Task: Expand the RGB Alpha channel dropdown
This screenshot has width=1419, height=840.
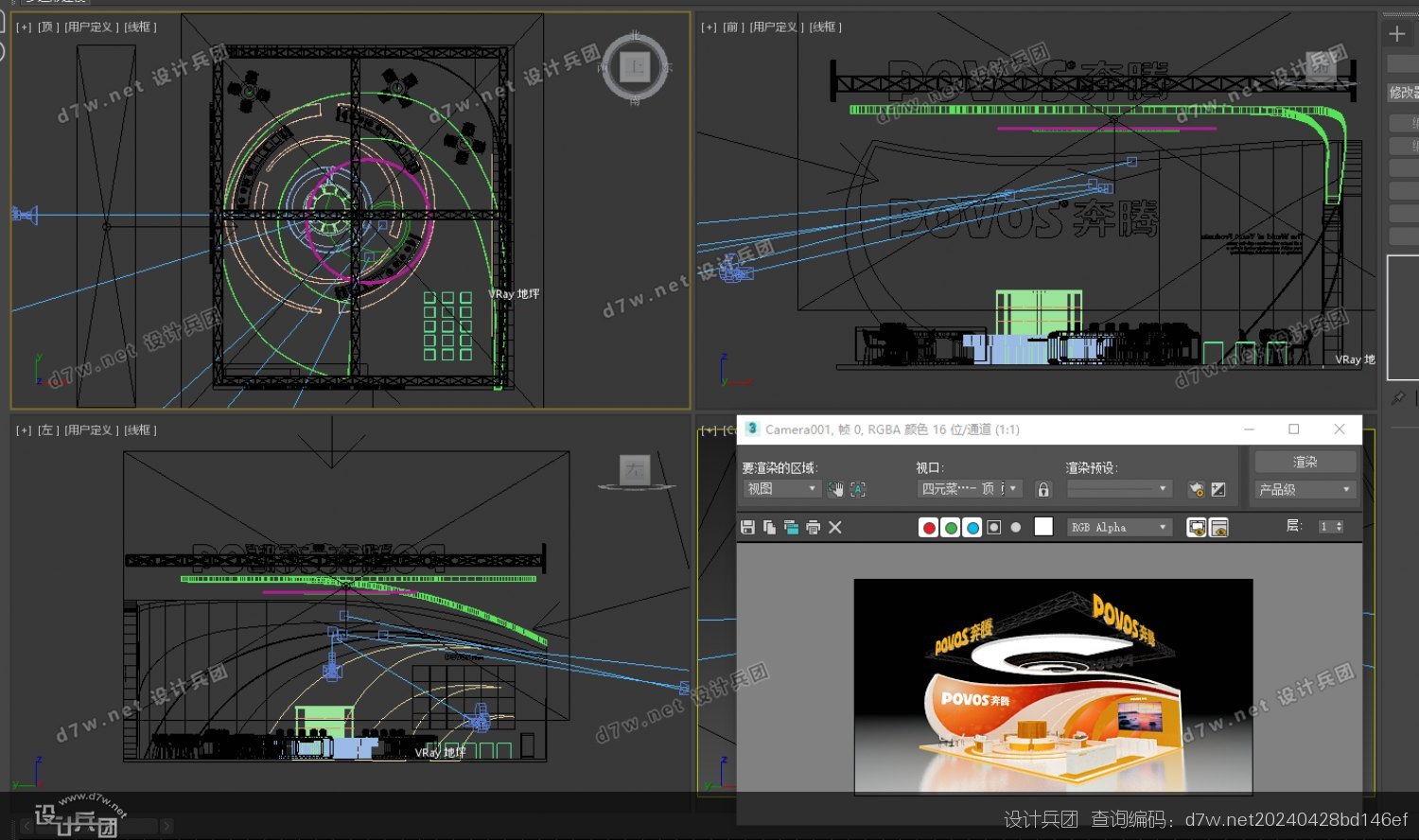Action: (x=1120, y=527)
